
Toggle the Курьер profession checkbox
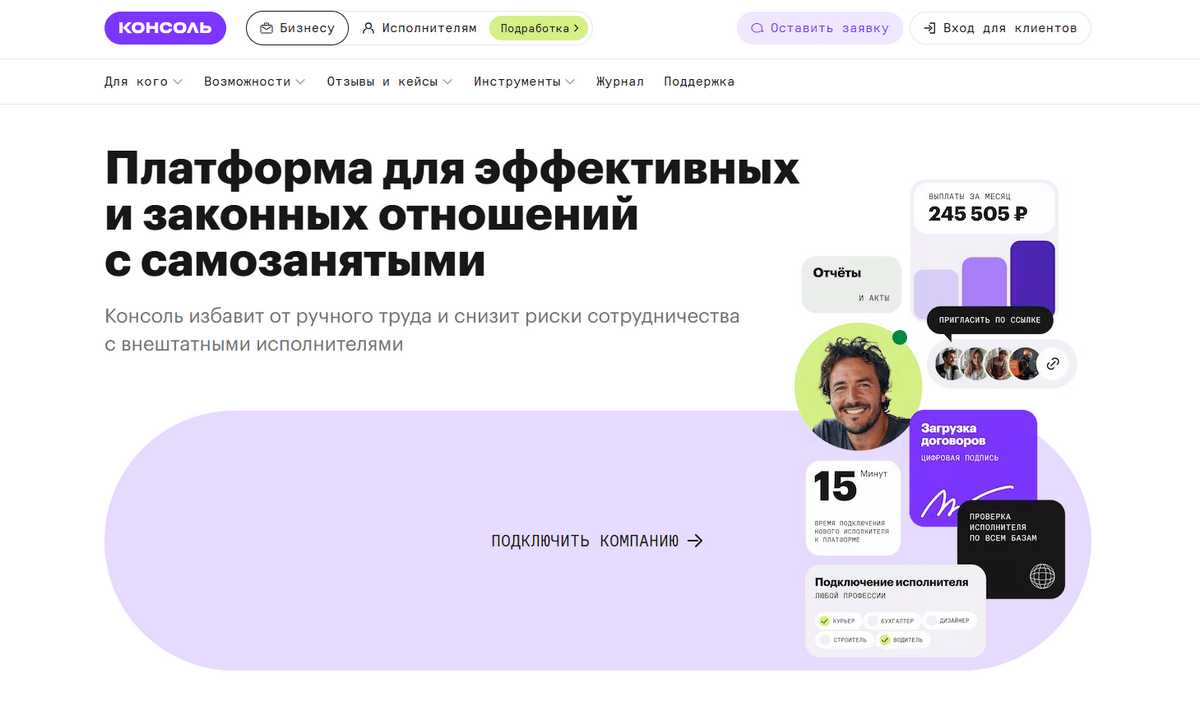click(824, 621)
